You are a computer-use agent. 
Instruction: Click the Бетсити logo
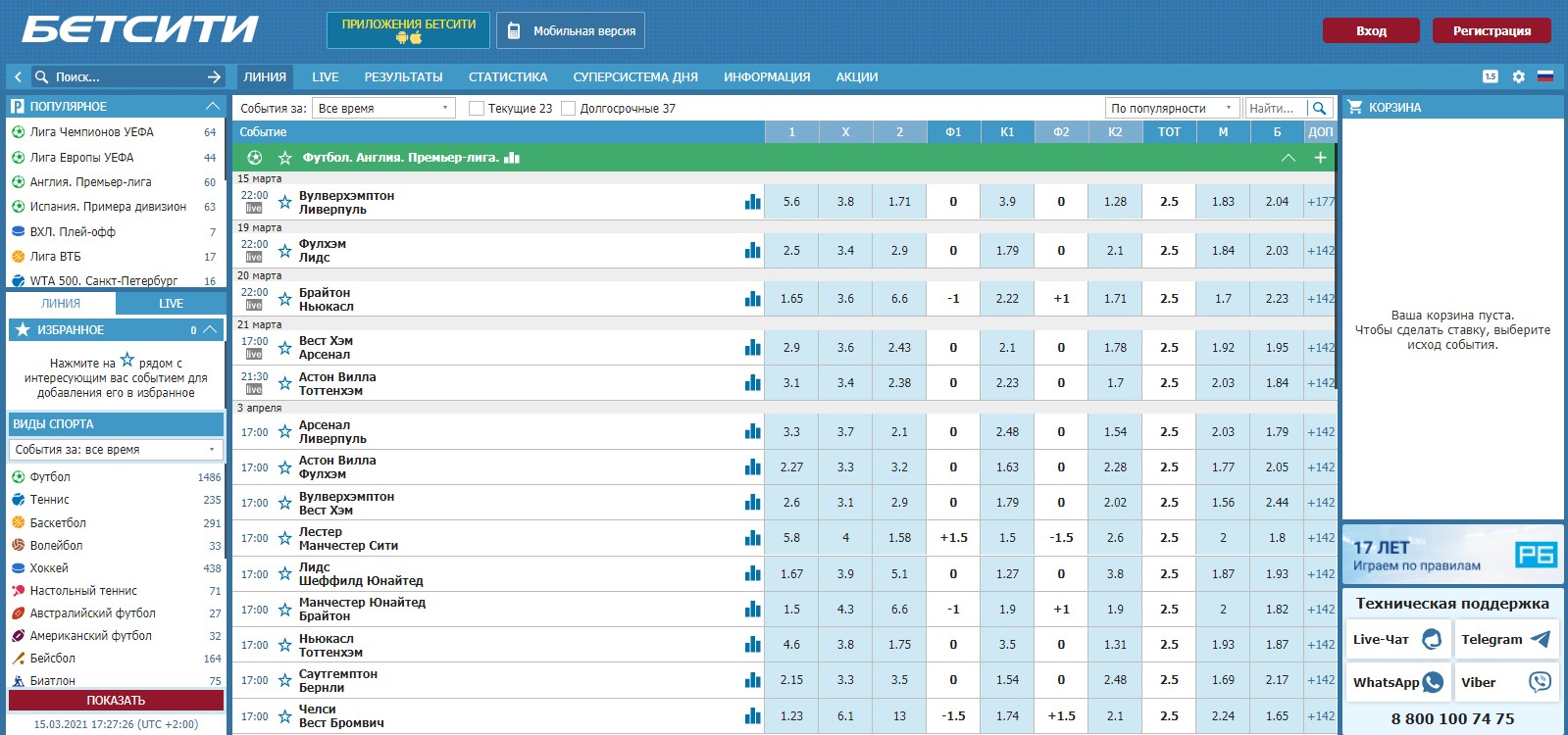pyautogui.click(x=140, y=29)
